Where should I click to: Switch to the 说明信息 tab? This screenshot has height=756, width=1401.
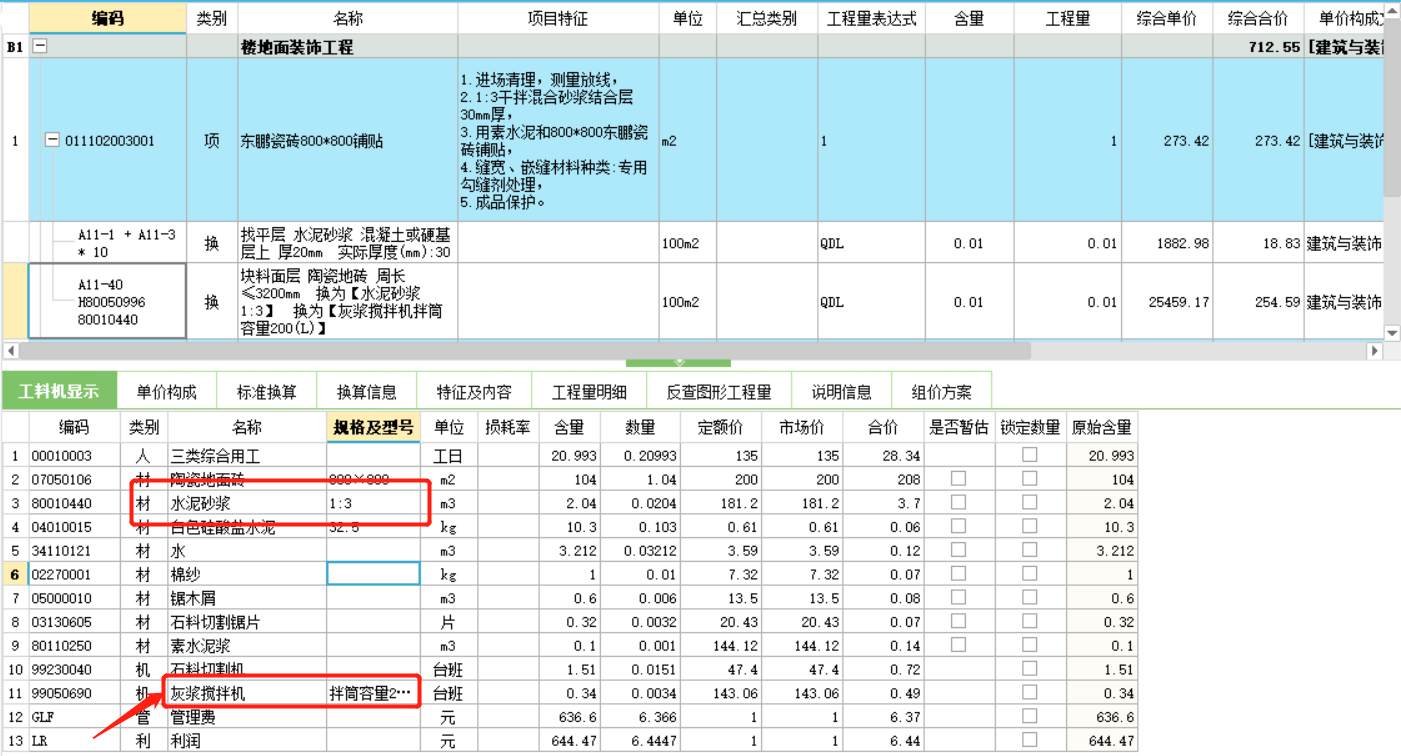841,392
